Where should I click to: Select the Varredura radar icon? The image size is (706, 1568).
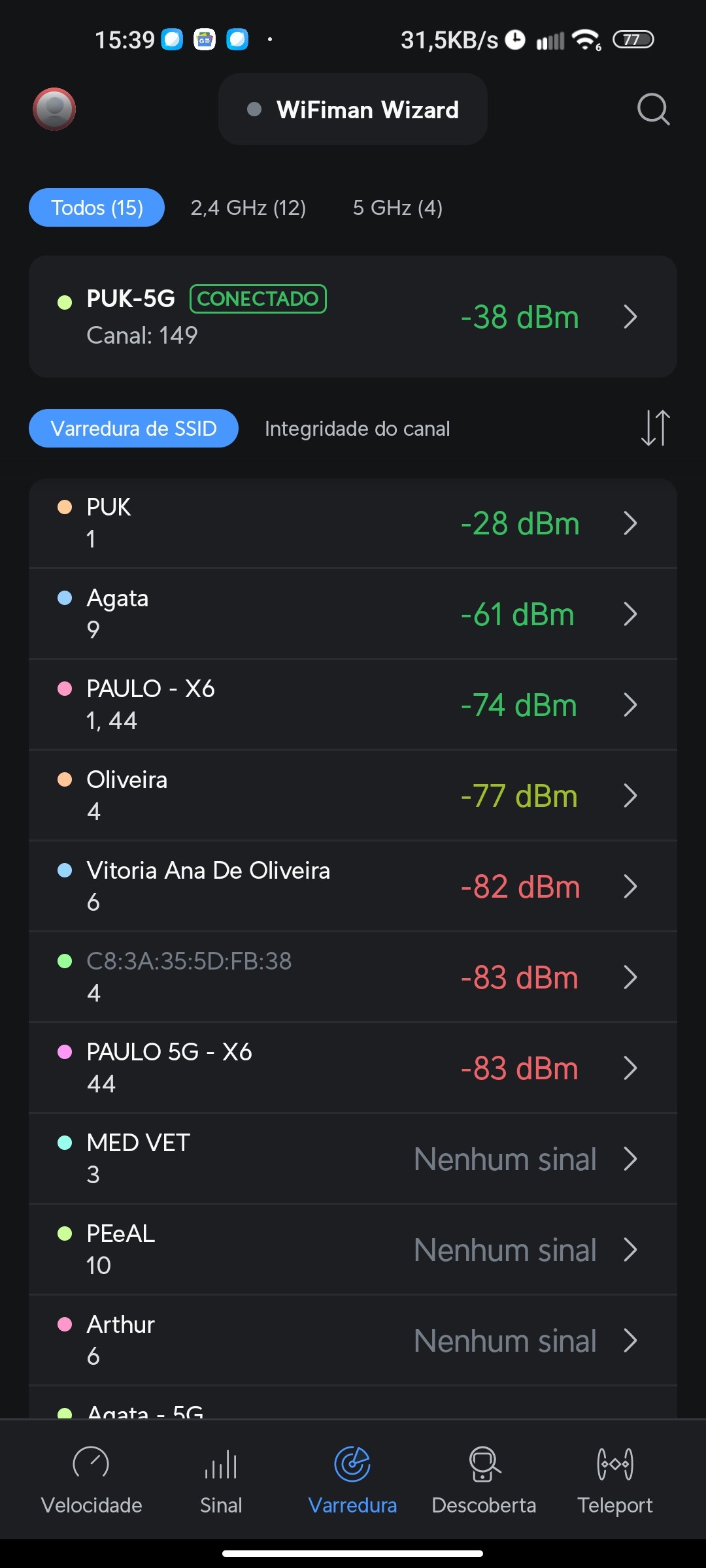point(352,1465)
